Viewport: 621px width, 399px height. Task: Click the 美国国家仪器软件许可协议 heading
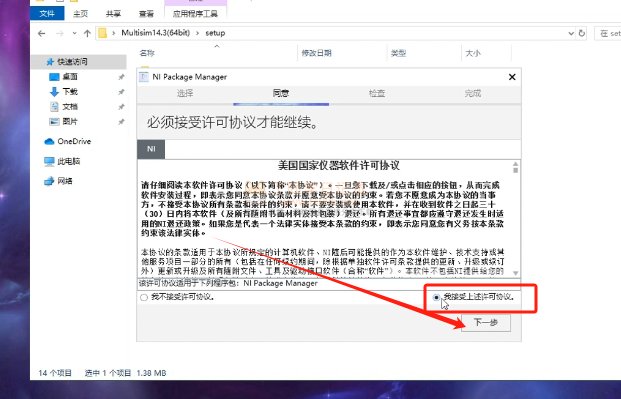tap(339, 166)
